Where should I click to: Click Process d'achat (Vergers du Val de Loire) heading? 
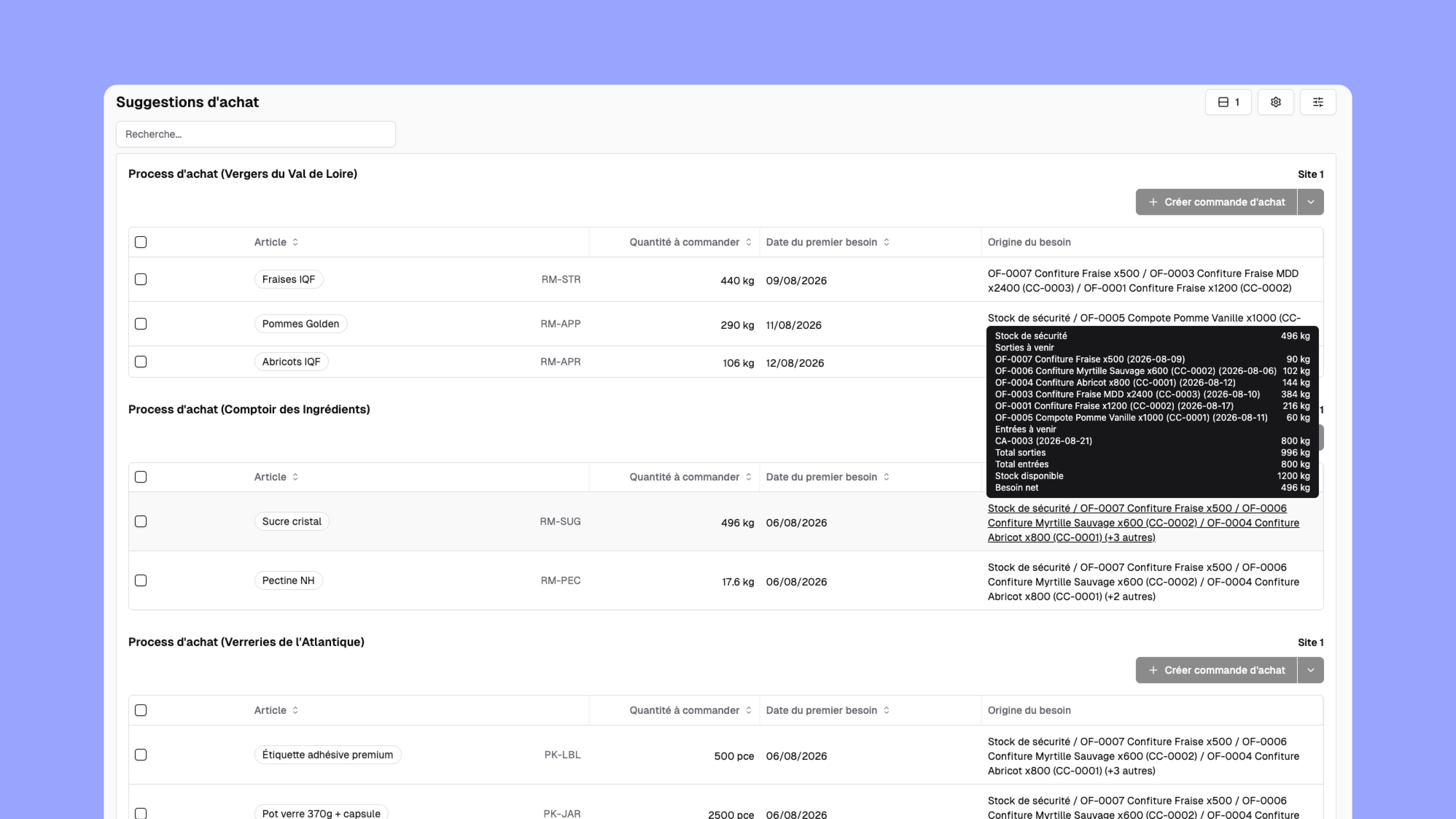pos(243,174)
